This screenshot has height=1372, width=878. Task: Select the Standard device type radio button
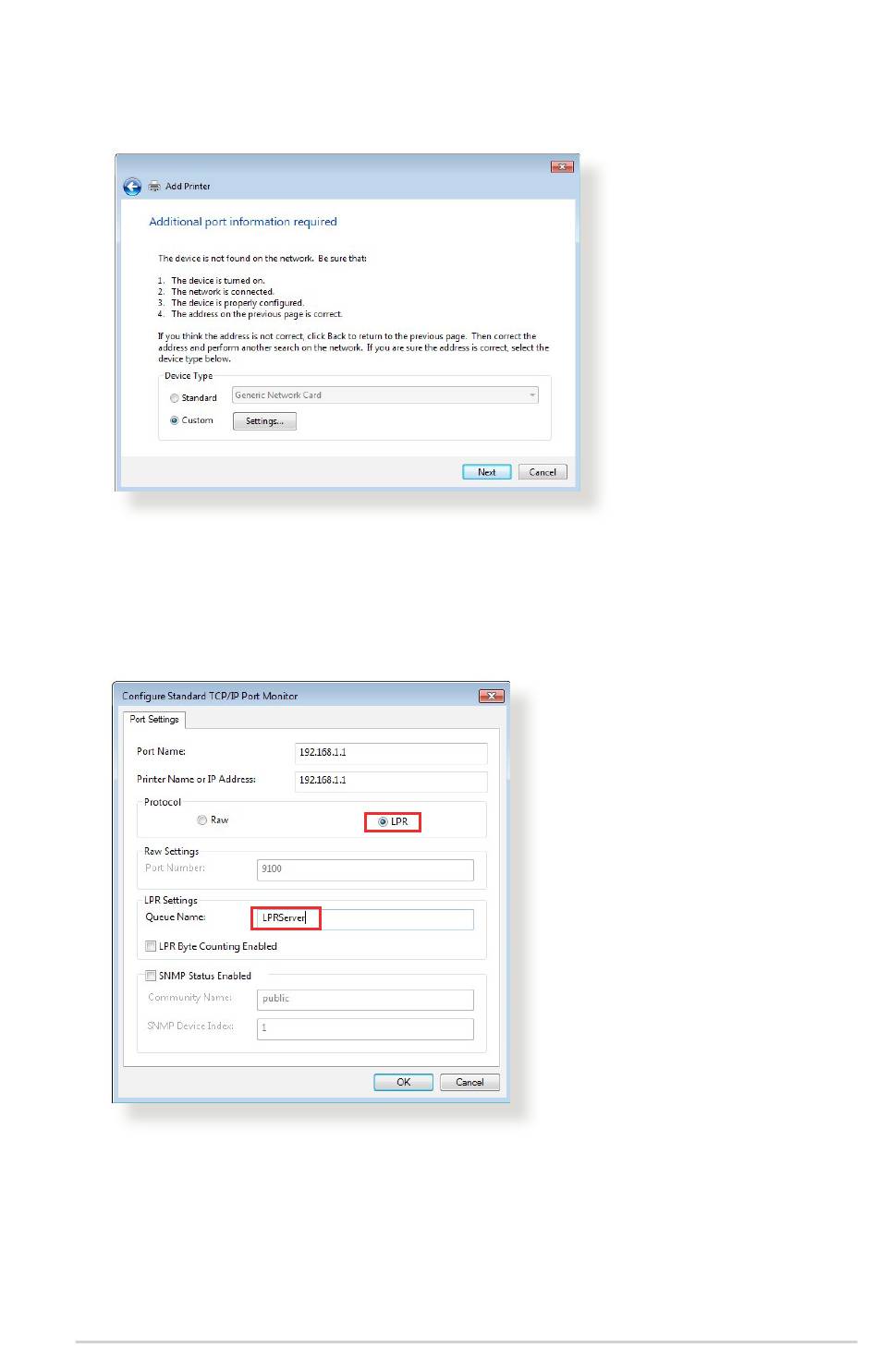coord(174,398)
